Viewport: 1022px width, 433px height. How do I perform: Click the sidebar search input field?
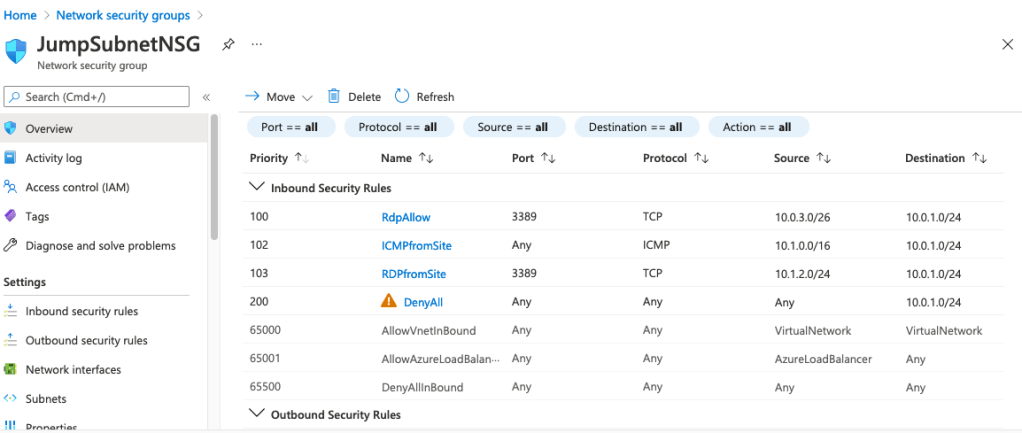point(96,96)
